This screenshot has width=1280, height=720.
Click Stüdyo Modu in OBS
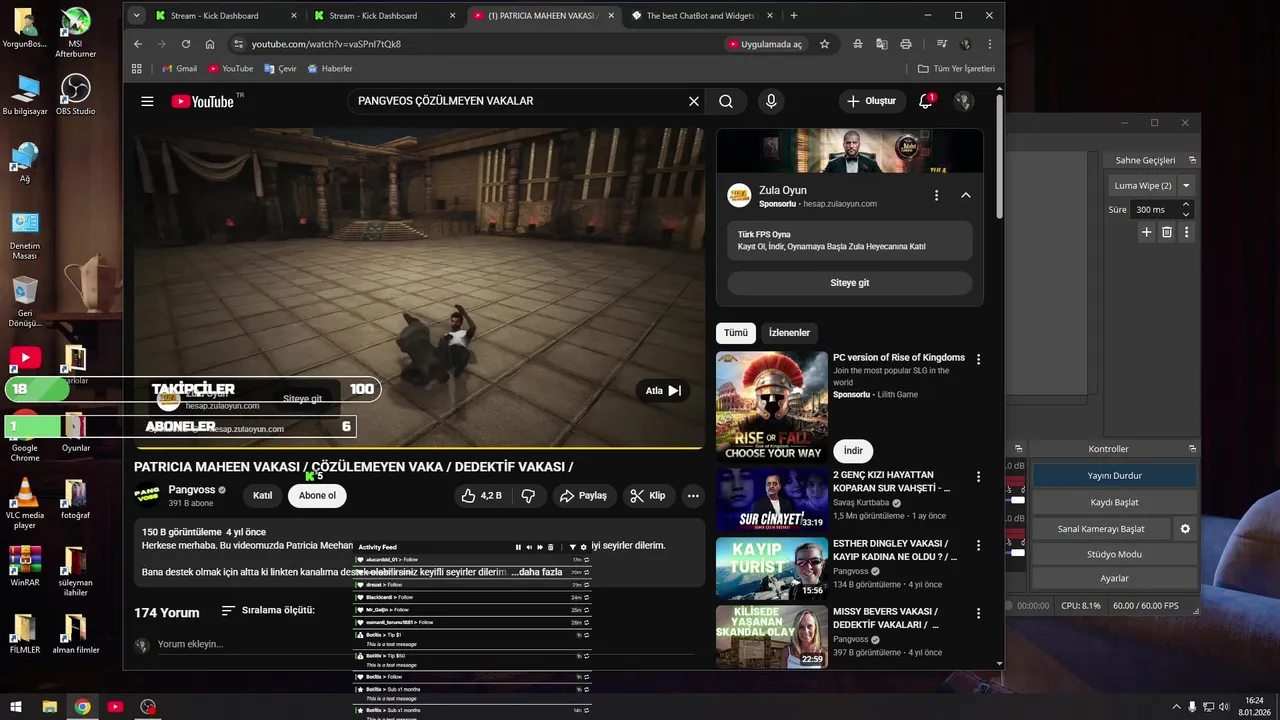click(1114, 554)
